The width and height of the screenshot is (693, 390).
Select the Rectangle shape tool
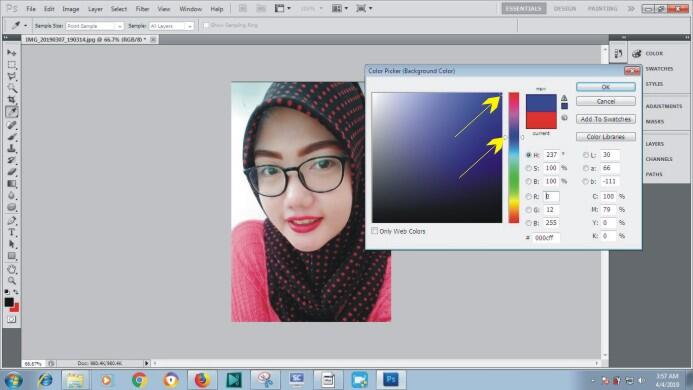coord(11,256)
